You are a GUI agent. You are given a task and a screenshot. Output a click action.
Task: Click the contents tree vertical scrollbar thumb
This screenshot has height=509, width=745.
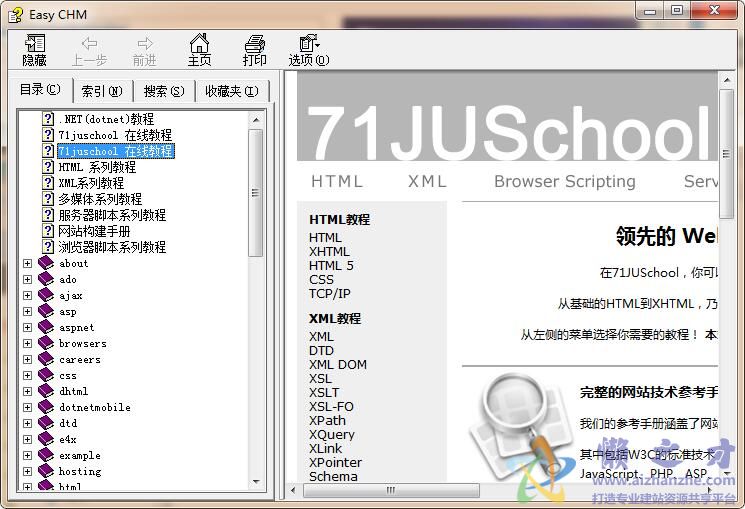point(256,192)
